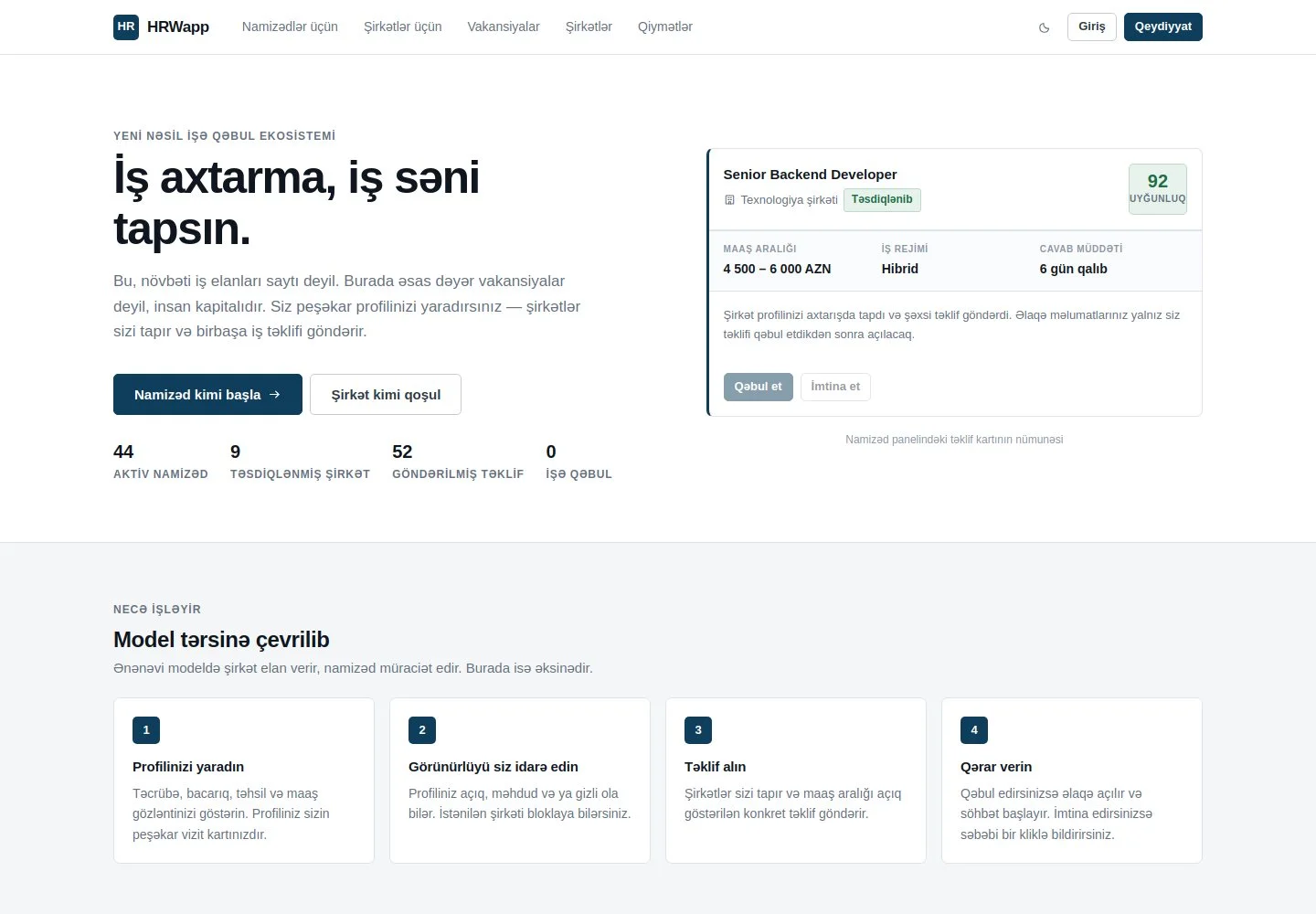Click the 92 uyğunluq score badge
The image size is (1316, 914).
1158,188
